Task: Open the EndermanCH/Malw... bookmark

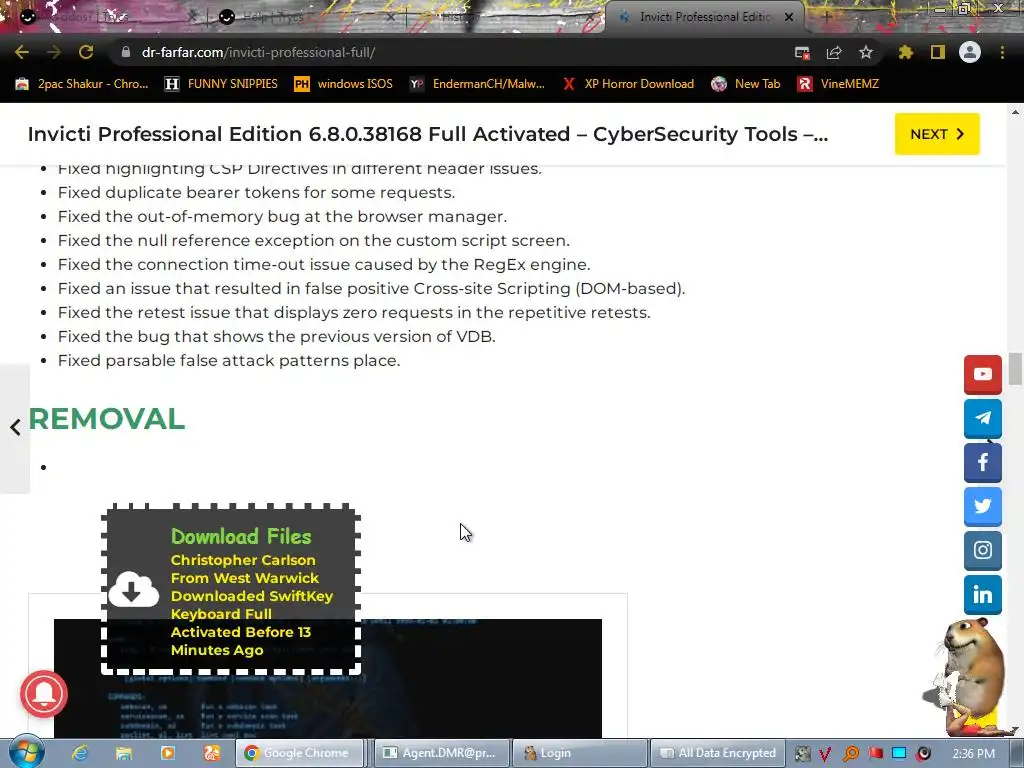Action: coord(477,84)
